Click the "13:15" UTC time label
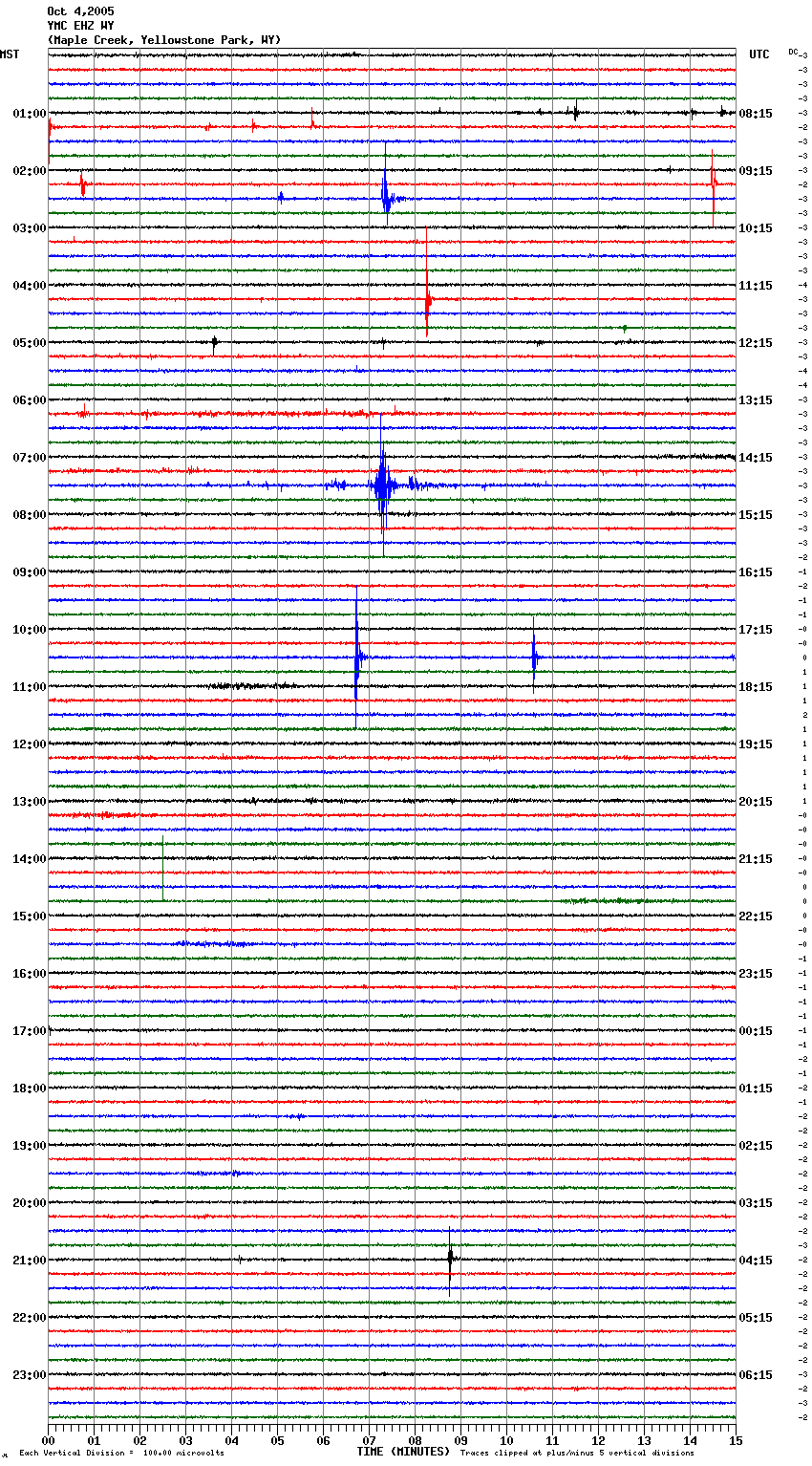 click(x=756, y=400)
